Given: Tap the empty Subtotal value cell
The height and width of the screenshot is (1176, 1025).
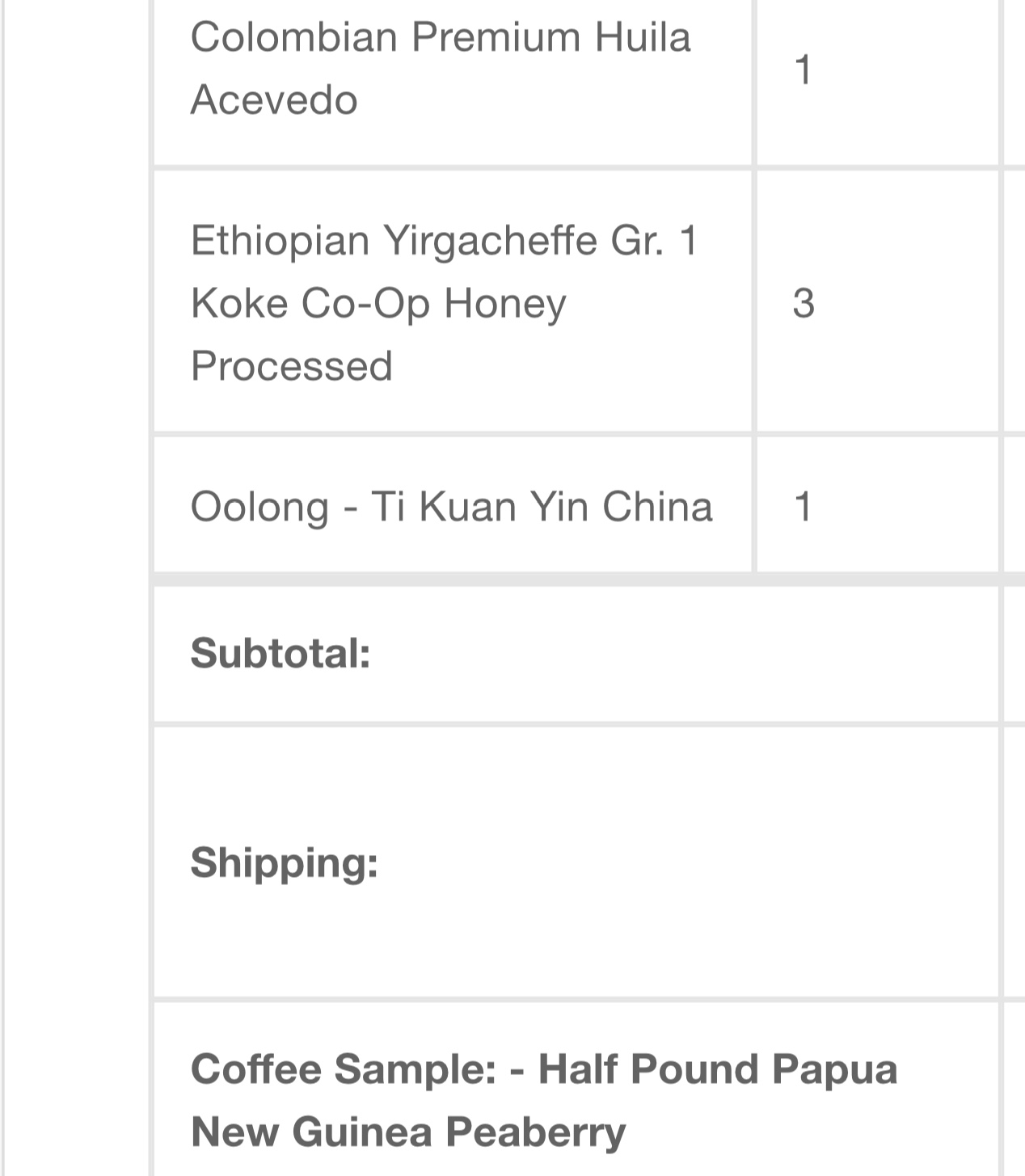Looking at the screenshot, I should (x=1012, y=653).
